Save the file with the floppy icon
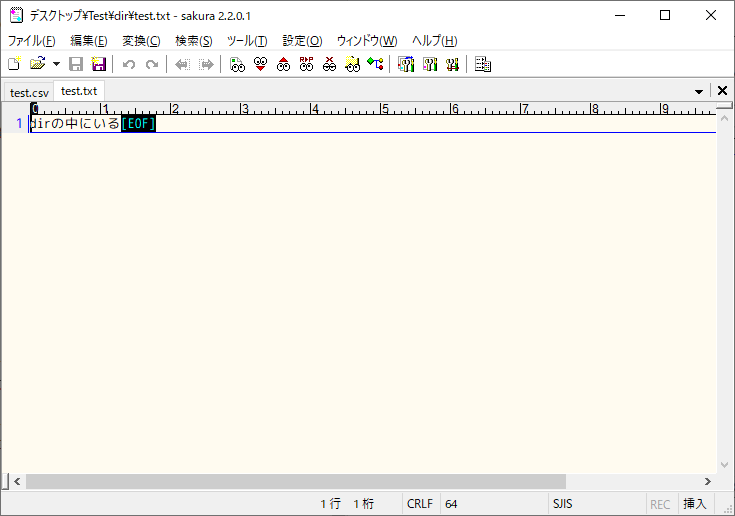Viewport: 735px width, 516px height. (x=75, y=64)
